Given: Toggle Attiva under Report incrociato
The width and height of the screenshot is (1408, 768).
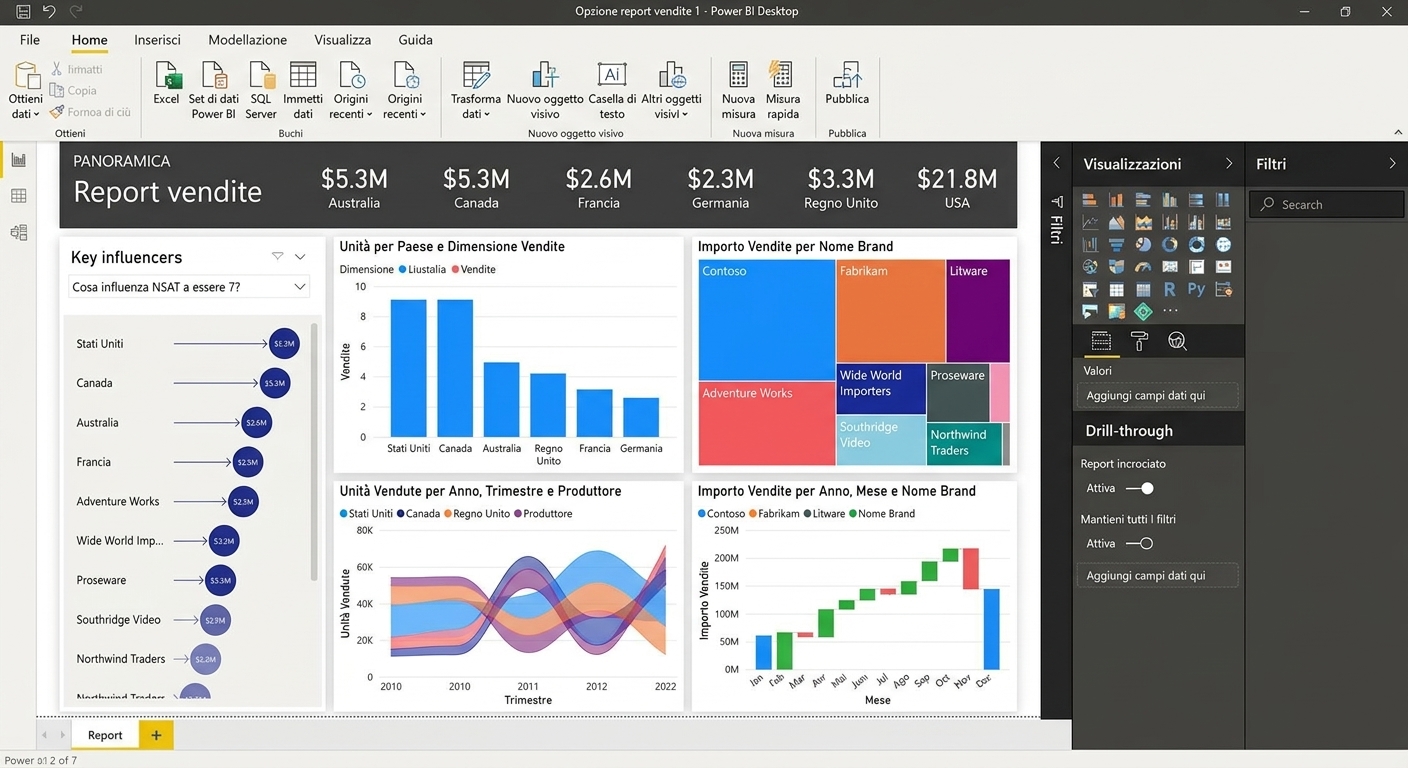Looking at the screenshot, I should [1139, 488].
